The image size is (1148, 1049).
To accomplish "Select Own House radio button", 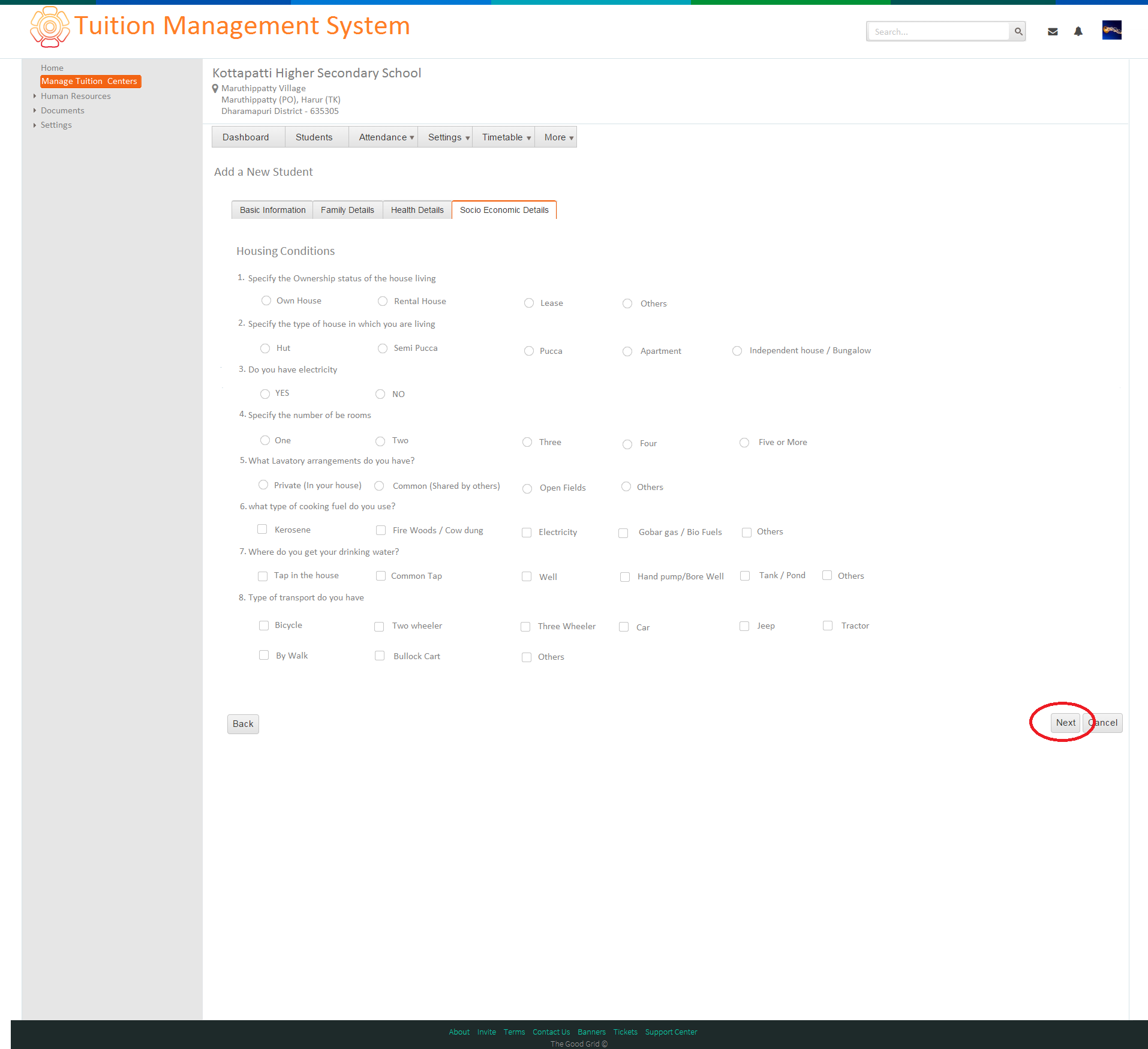I will tap(266, 300).
